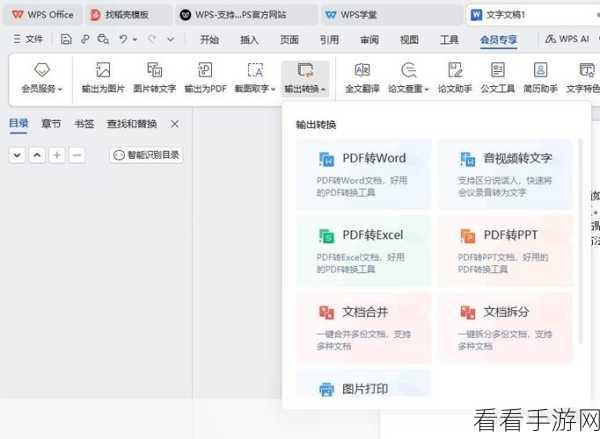Image resolution: width=600 pixels, height=439 pixels.
Task: Open WPS AI from the ribbon
Action: click(567, 39)
